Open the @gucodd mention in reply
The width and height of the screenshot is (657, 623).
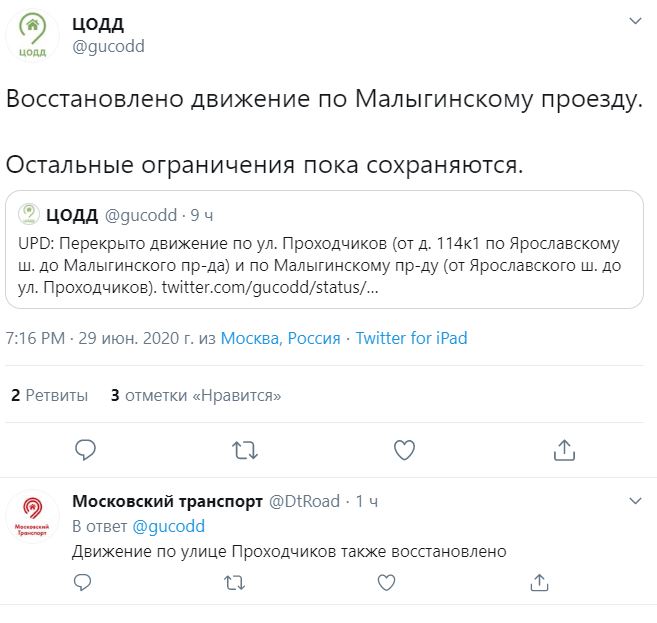(168, 526)
